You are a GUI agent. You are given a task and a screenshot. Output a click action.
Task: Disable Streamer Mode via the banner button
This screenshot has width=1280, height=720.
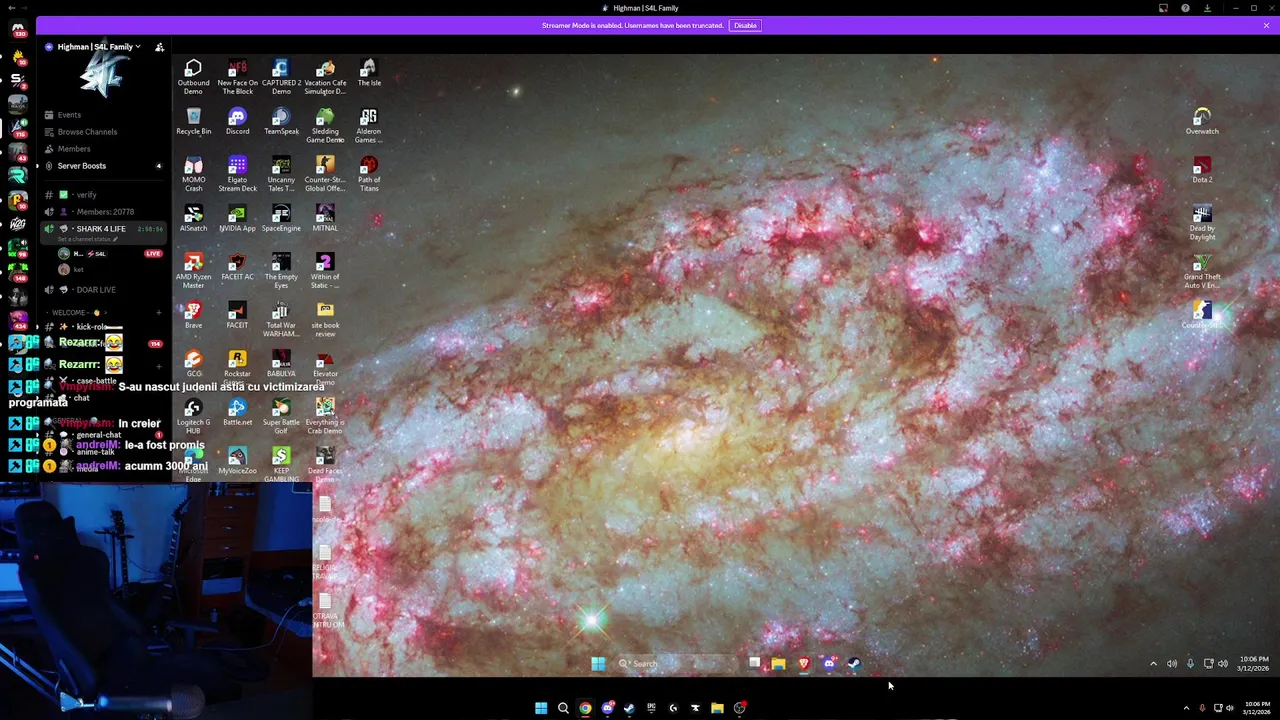[x=745, y=25]
